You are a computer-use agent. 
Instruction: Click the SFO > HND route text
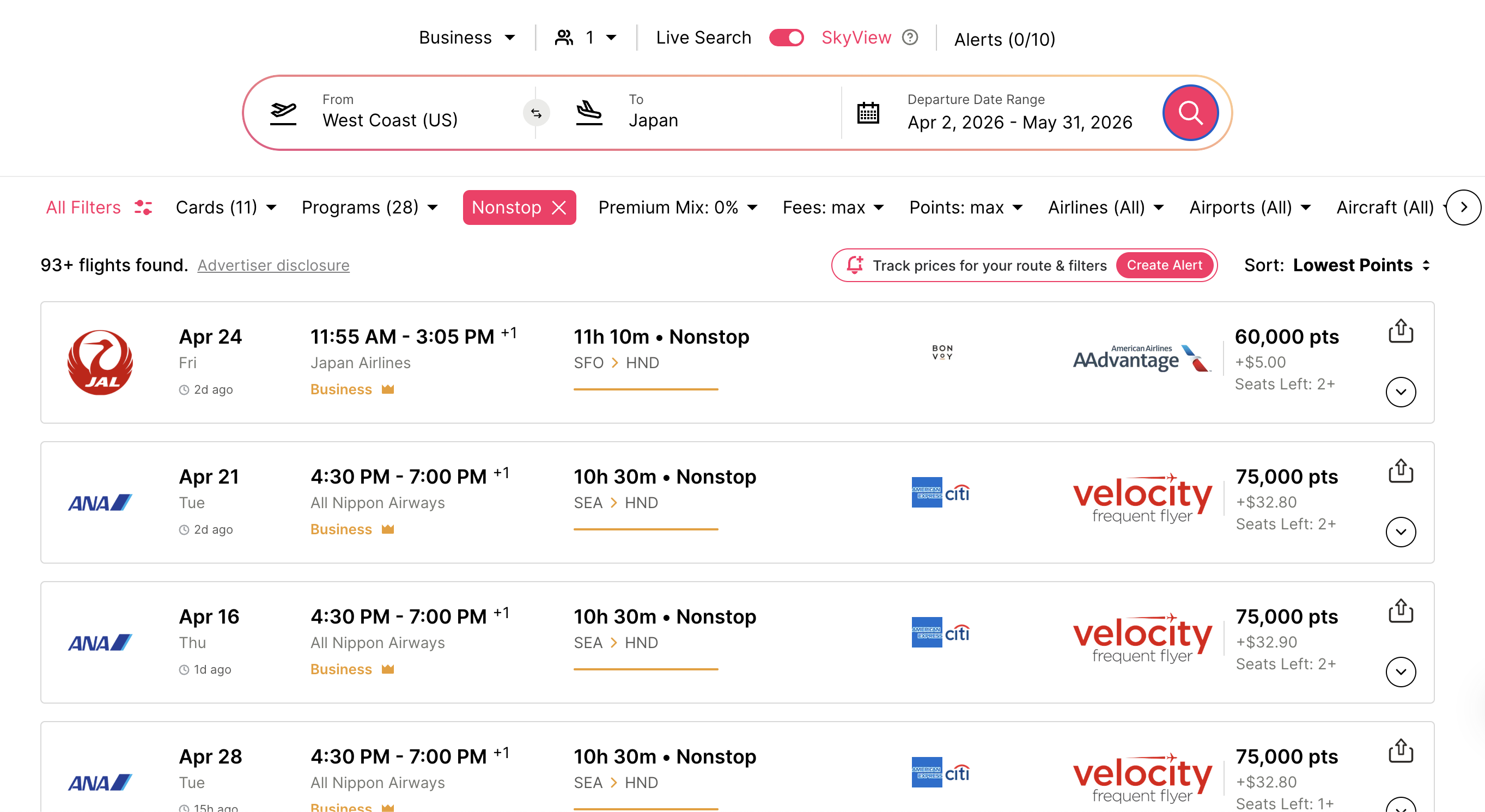tap(616, 363)
